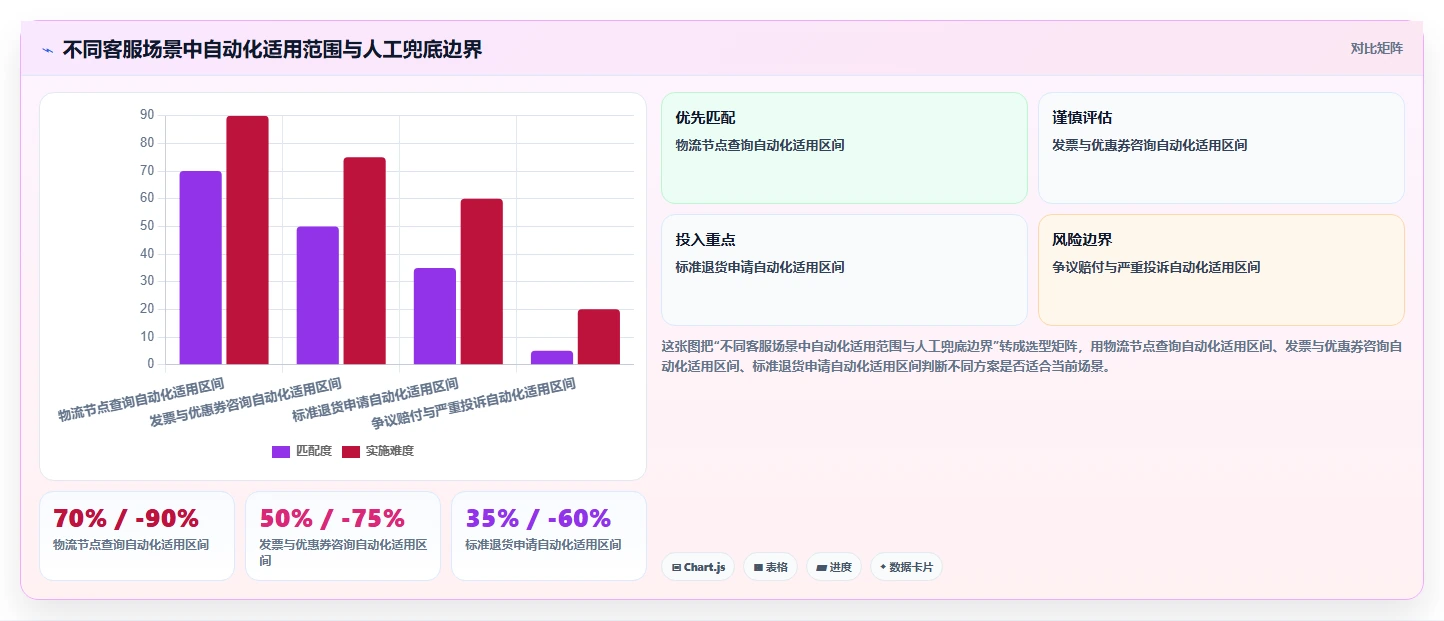
Task: Click 发票与优惠券咨询自动化适用区间 in 谨慎评估 card
Action: click(x=1150, y=145)
